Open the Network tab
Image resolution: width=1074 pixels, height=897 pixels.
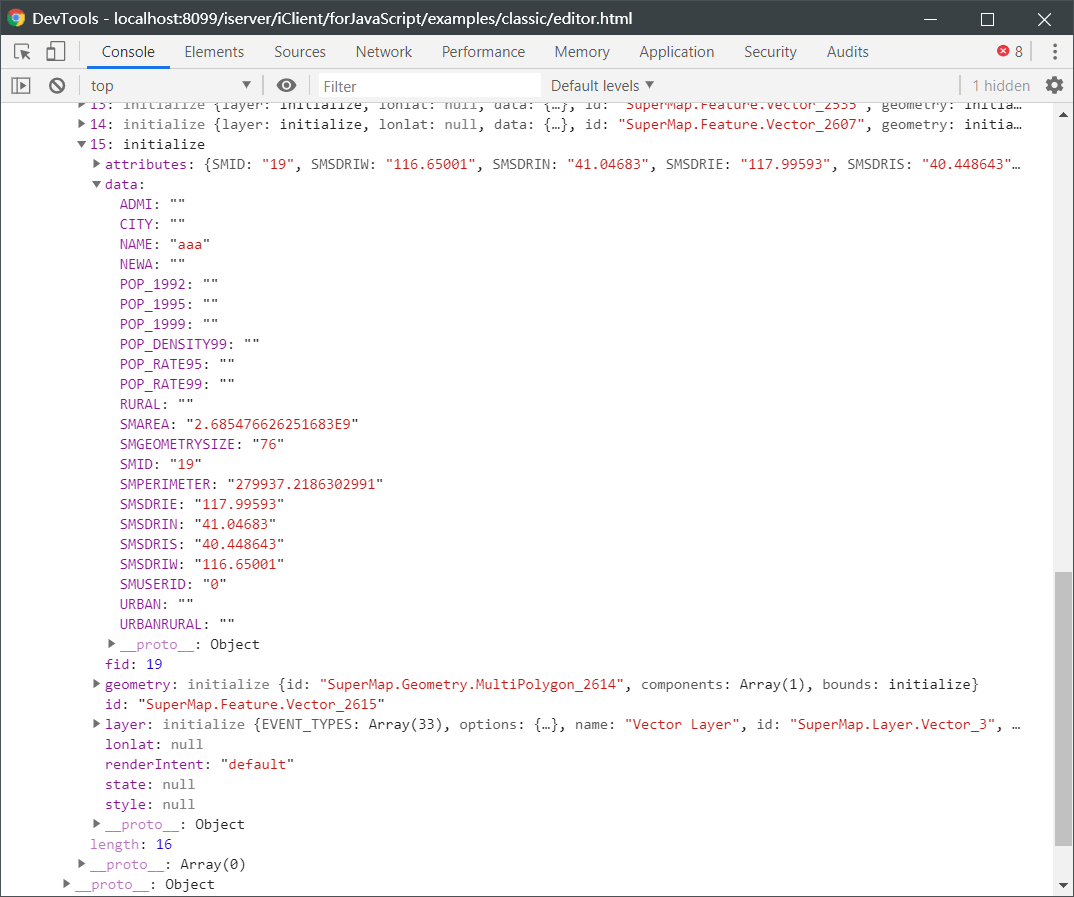pos(384,52)
